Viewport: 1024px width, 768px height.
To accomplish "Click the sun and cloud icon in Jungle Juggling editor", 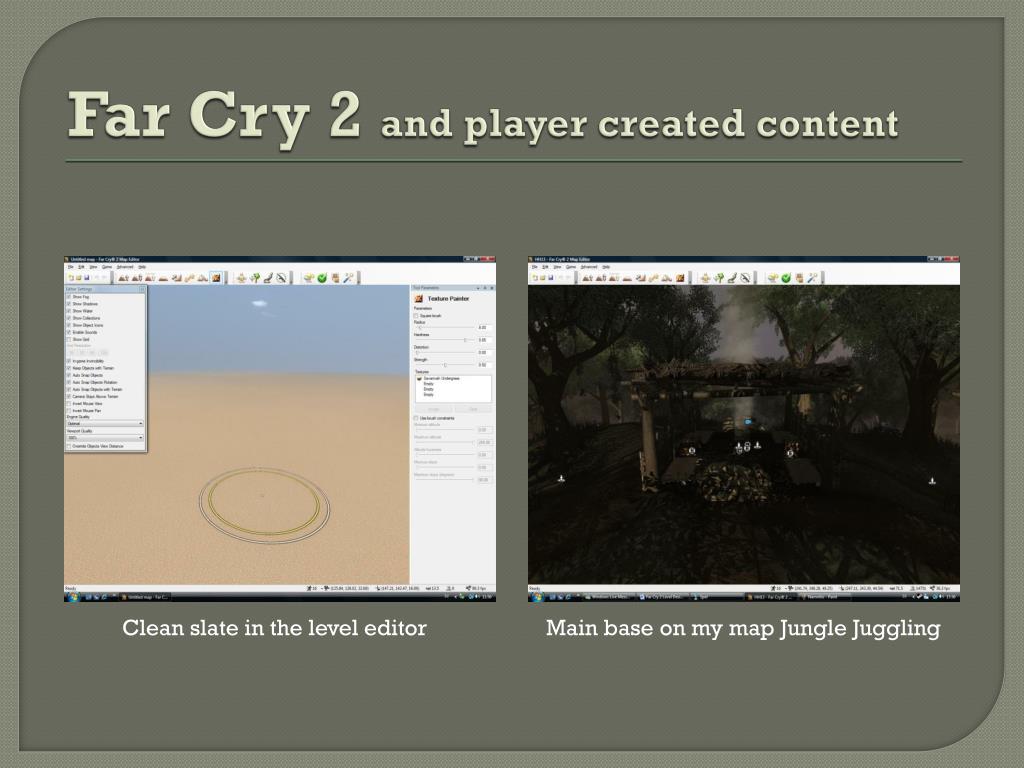I will click(x=773, y=278).
